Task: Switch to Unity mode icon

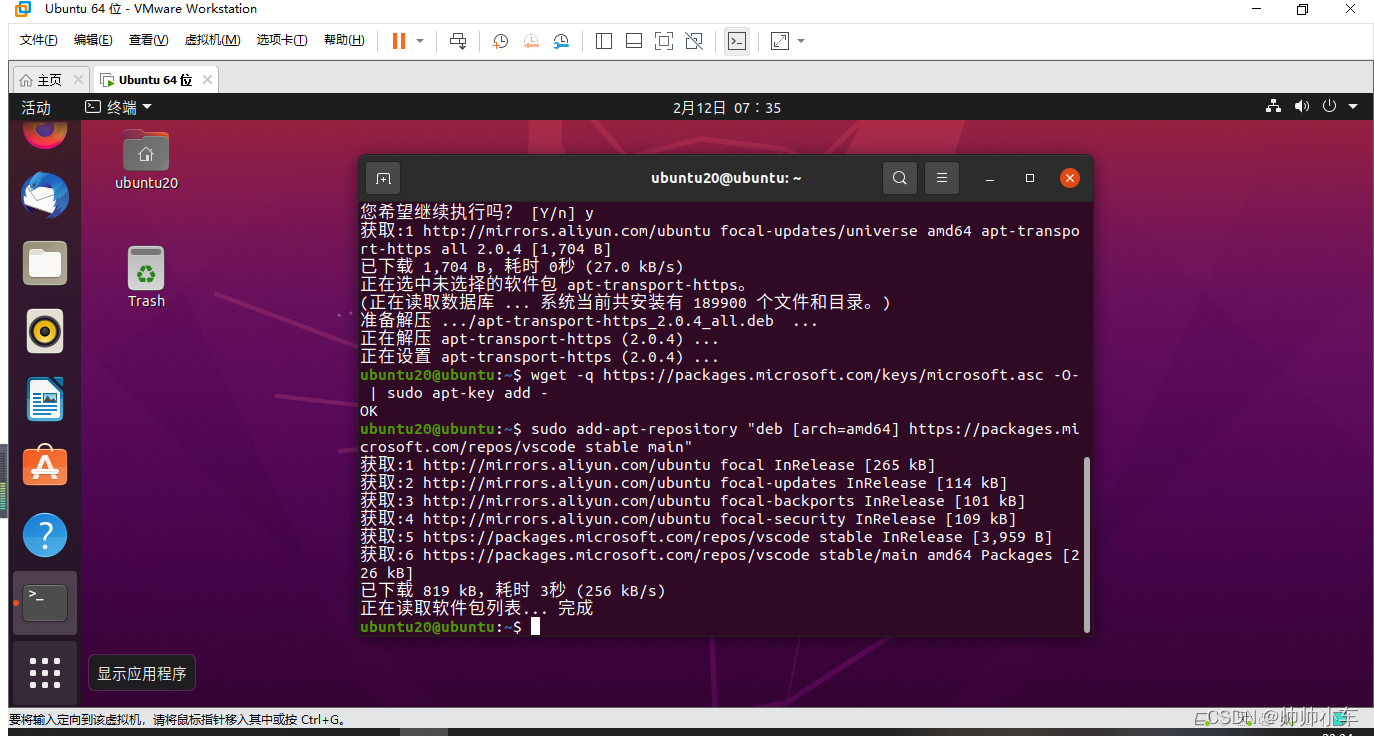Action: (x=694, y=41)
